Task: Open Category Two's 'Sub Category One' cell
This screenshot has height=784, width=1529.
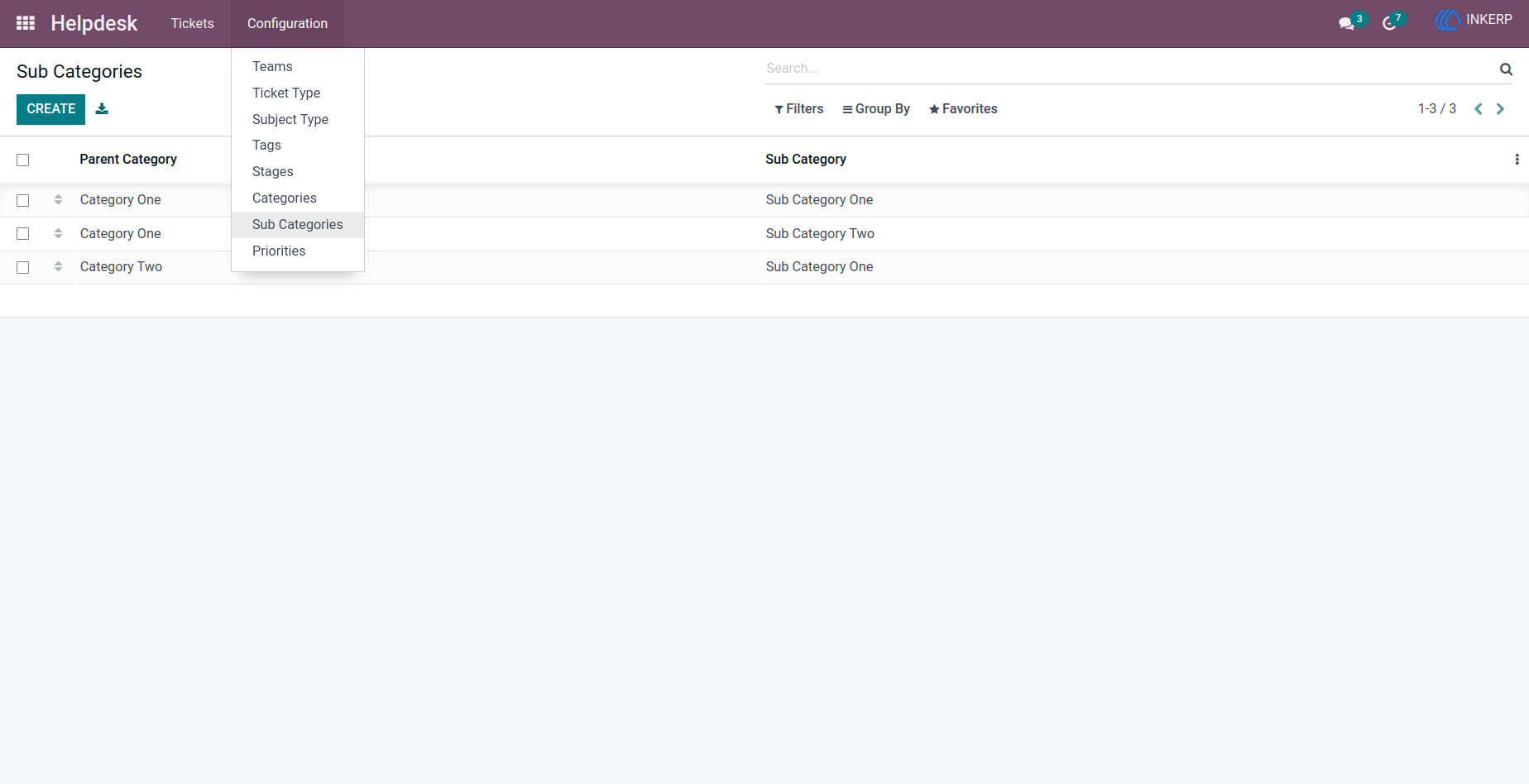Action: (819, 267)
